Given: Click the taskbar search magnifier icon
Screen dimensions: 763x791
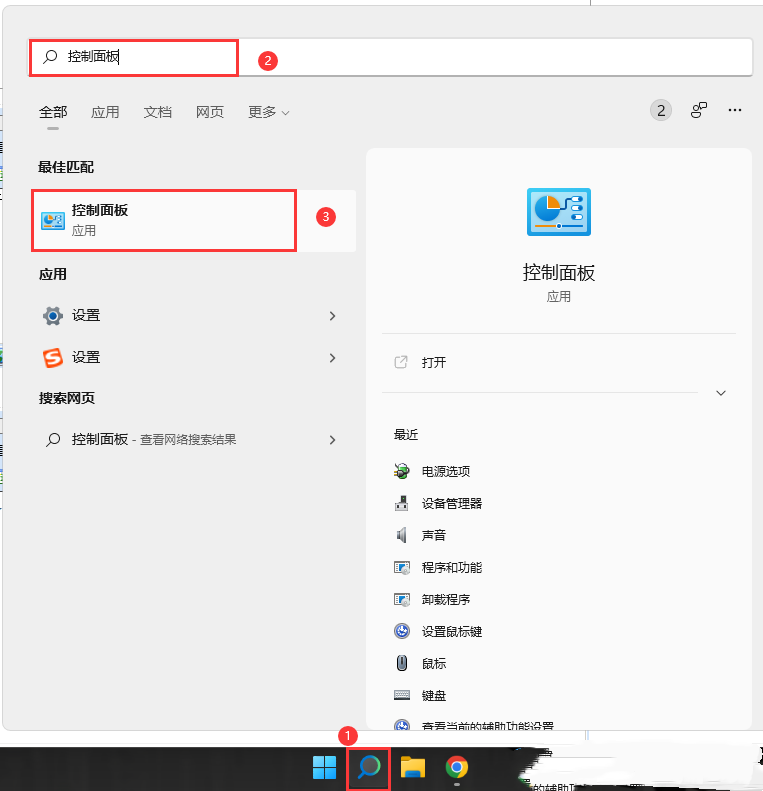Looking at the screenshot, I should [x=369, y=767].
